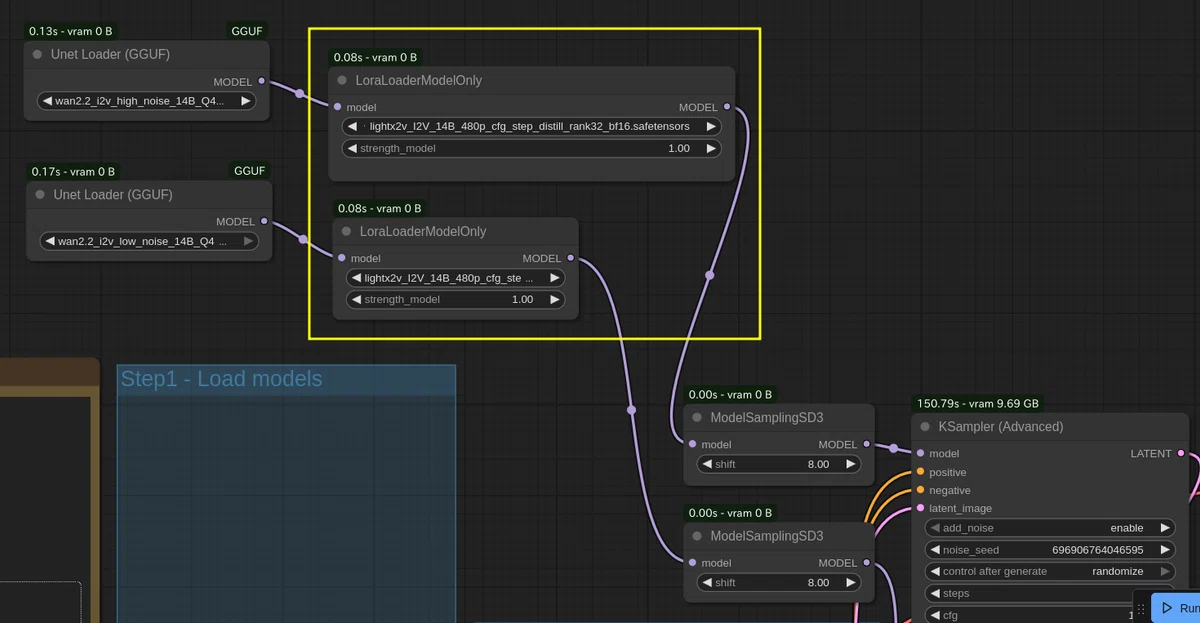The image size is (1200, 623).
Task: Click the 150.79s - vram 9.69 GB badge
Action: coord(978,403)
